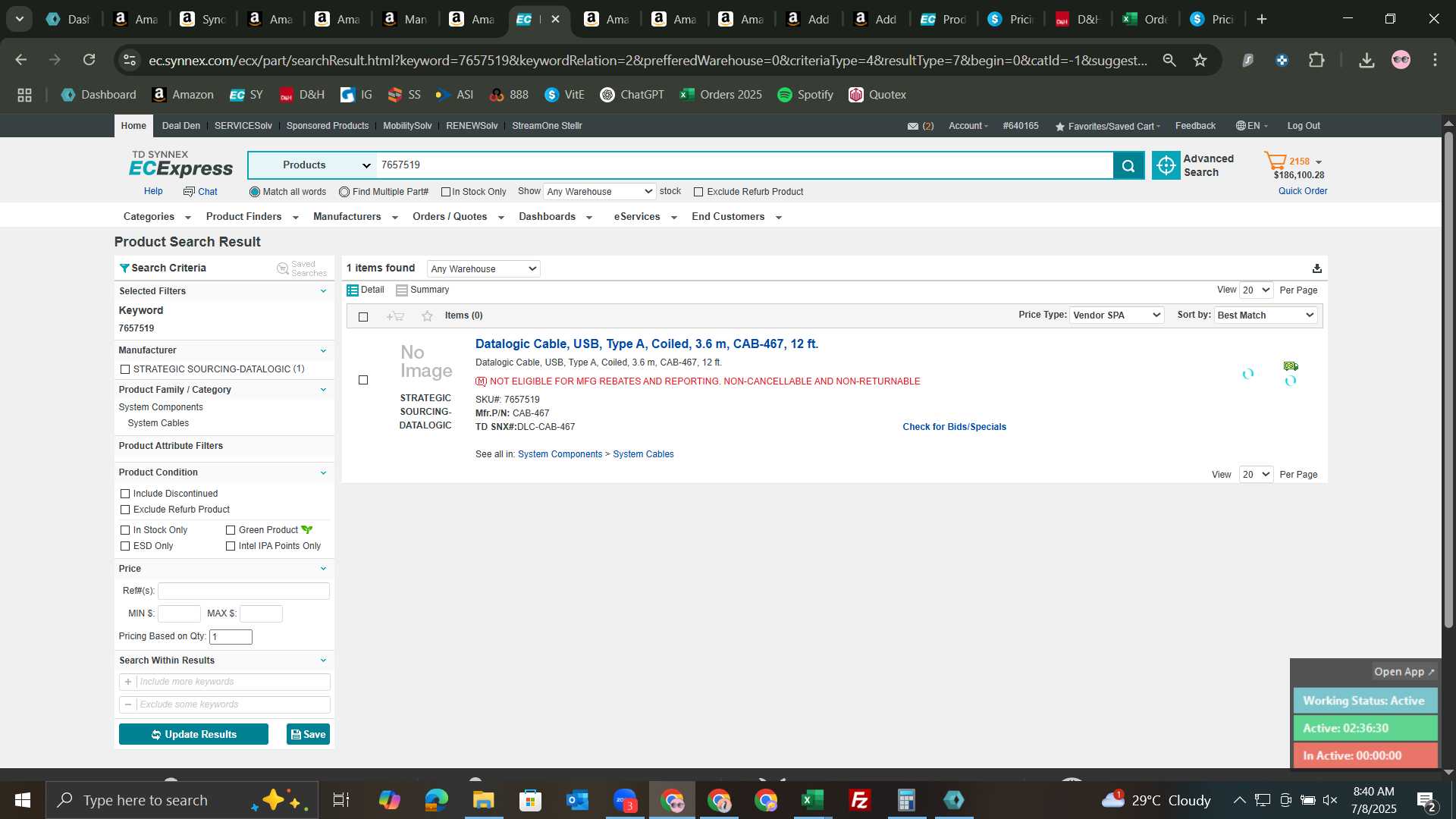Open Price Type Vendor SPA dropdown
1456x819 pixels.
pyautogui.click(x=1116, y=315)
